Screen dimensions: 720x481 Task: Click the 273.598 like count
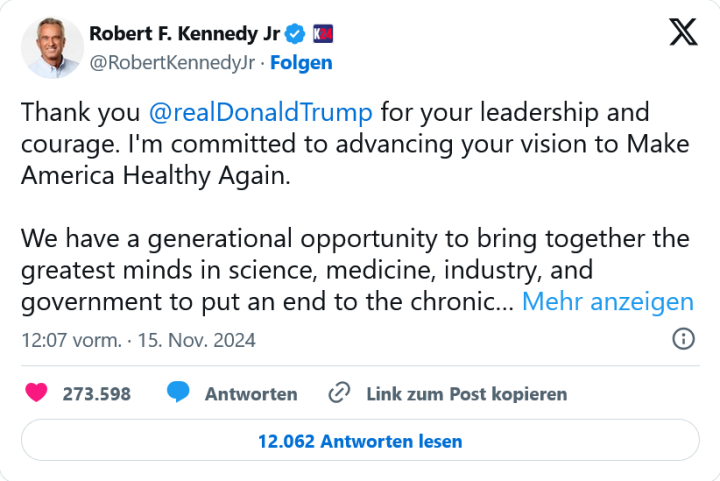pyautogui.click(x=97, y=394)
